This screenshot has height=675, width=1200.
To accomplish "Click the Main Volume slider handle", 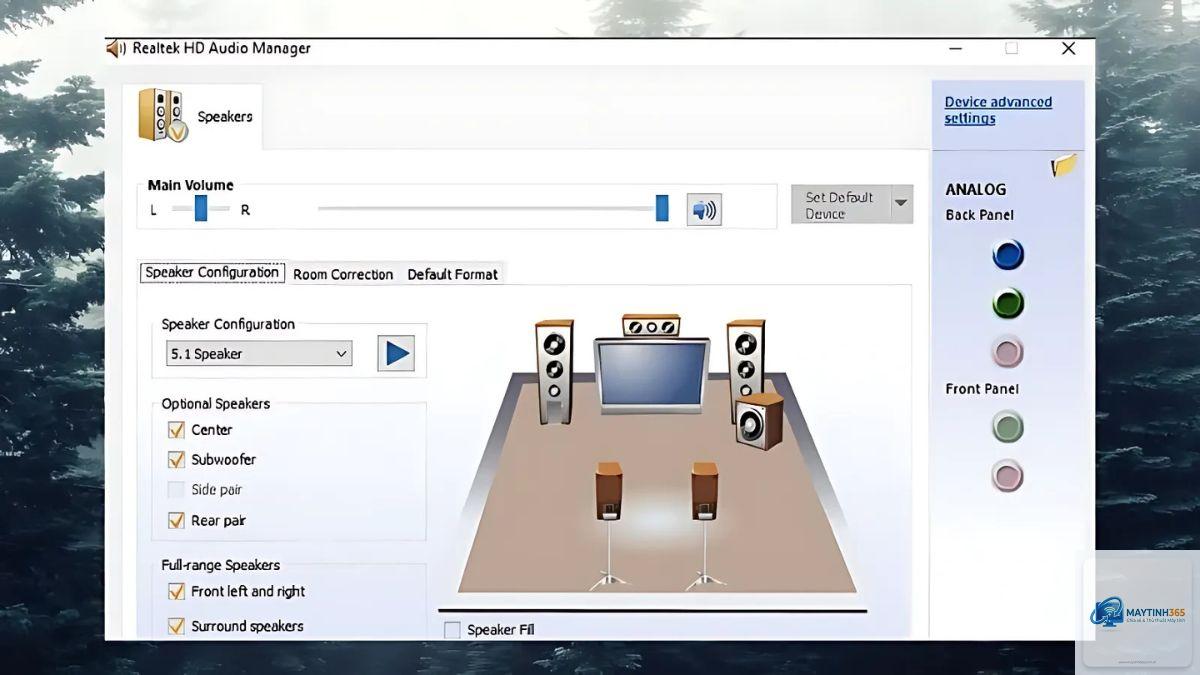I will click(662, 208).
